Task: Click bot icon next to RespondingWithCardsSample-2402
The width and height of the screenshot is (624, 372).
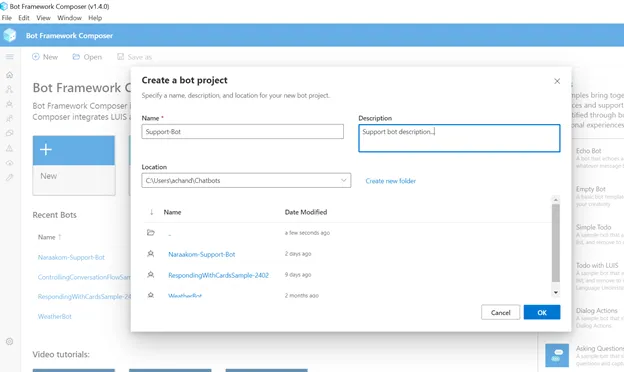Action: 150,275
